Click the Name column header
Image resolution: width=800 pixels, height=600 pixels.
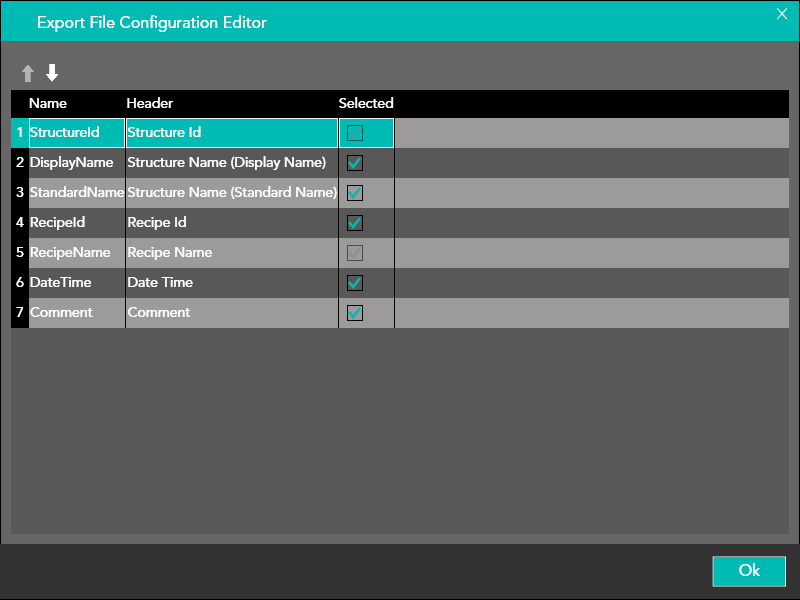(x=48, y=103)
